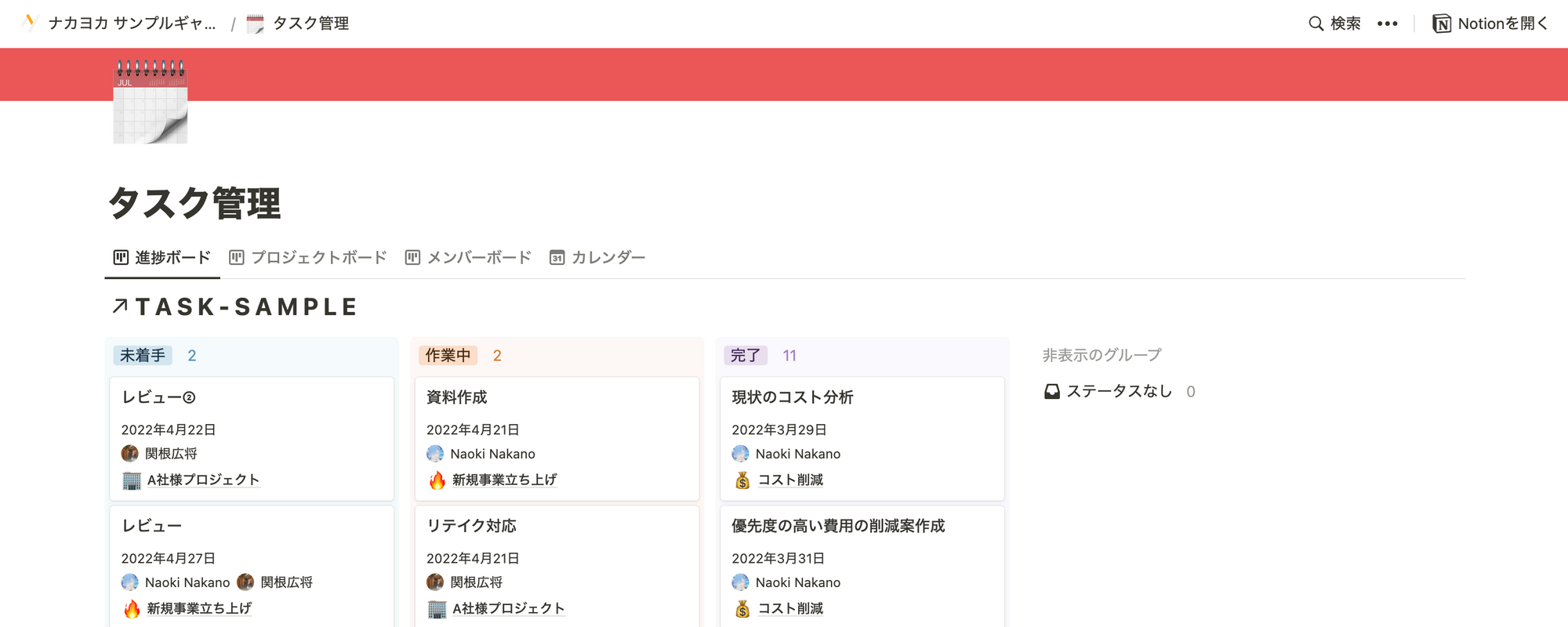Click Naoki Nakano avatar on 現状のコスト分析 card
The height and width of the screenshot is (627, 1568).
740,453
